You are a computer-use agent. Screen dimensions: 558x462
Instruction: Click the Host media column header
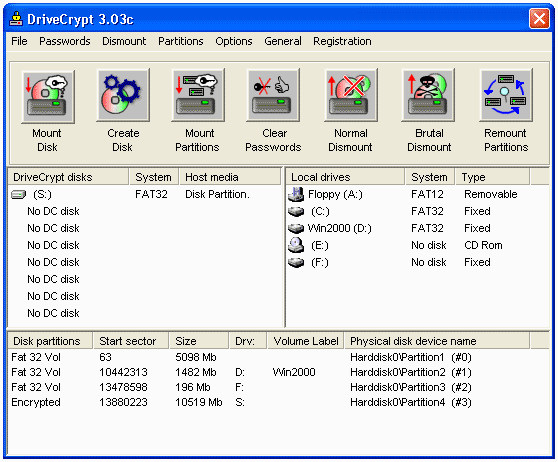tap(230, 177)
